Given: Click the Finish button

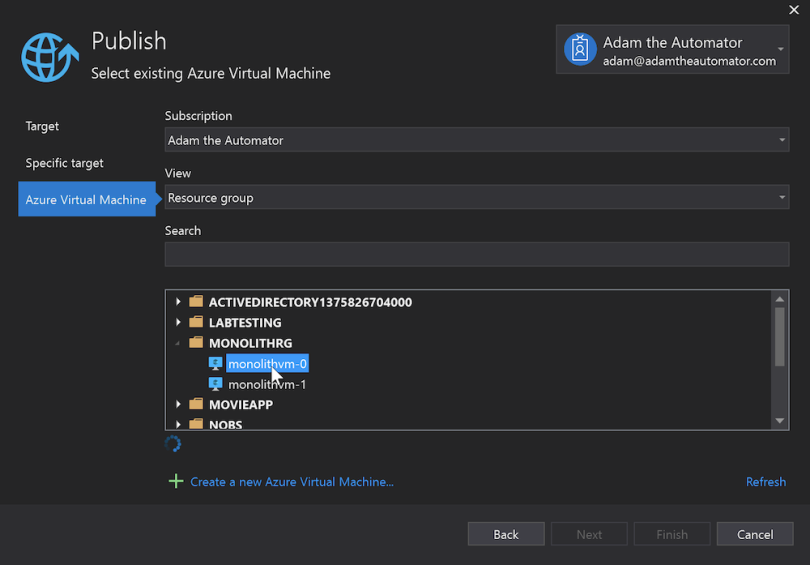Looking at the screenshot, I should [x=672, y=534].
